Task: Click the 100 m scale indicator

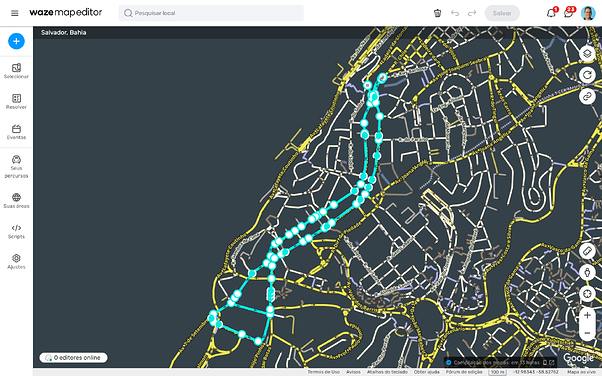Action: (x=498, y=372)
